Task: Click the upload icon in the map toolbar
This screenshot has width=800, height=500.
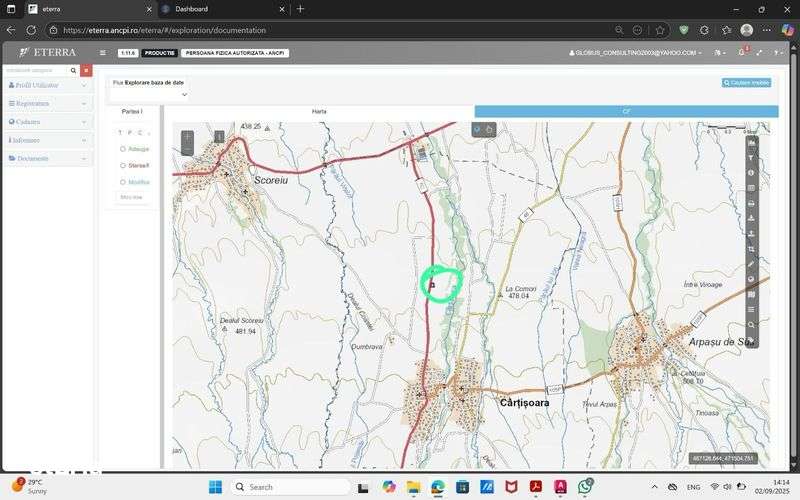Action: tap(751, 234)
